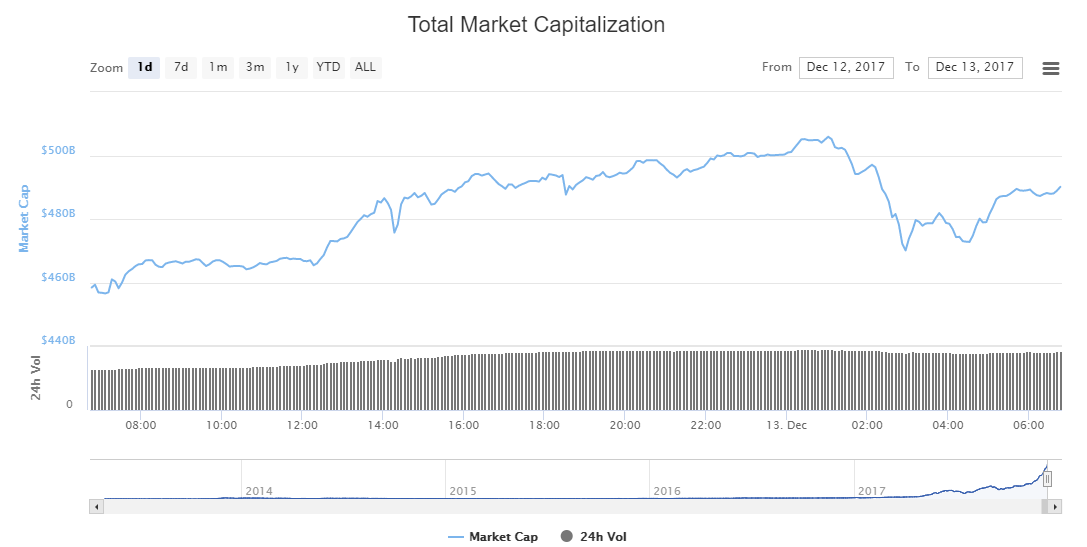Image resolution: width=1087 pixels, height=547 pixels.
Task: Select the 1d zoom range
Action: coord(144,67)
